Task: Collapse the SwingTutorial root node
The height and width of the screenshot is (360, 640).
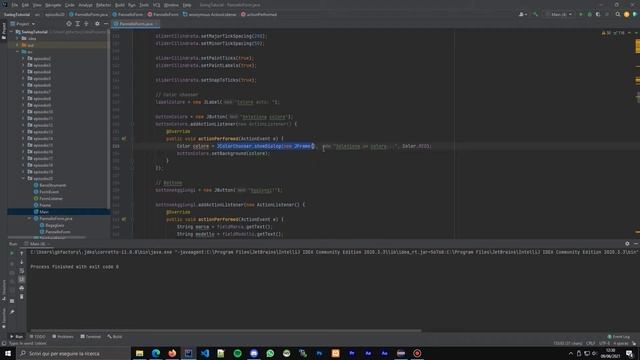Action: (12, 32)
